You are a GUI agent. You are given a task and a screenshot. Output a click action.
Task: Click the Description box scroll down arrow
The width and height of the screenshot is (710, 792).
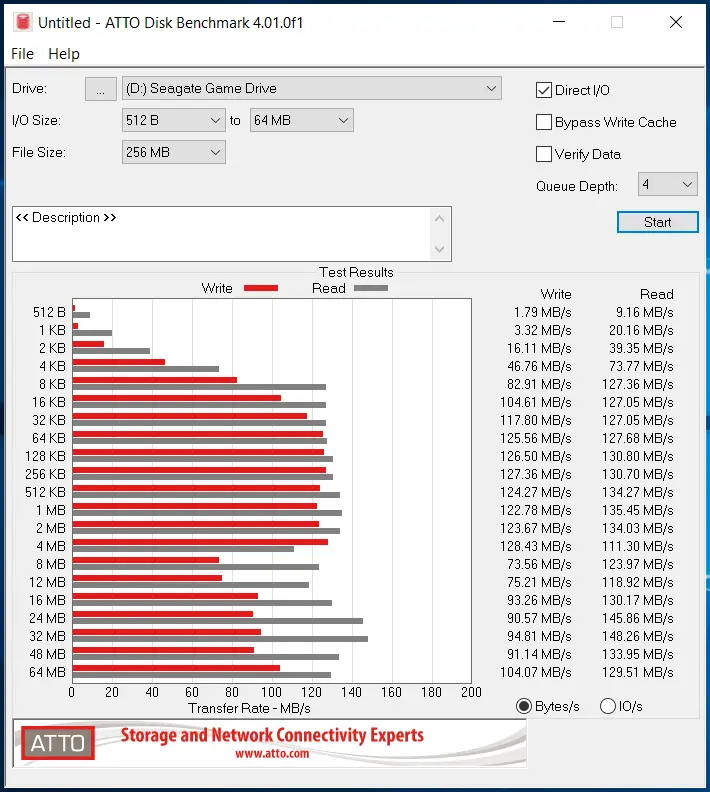(439, 249)
